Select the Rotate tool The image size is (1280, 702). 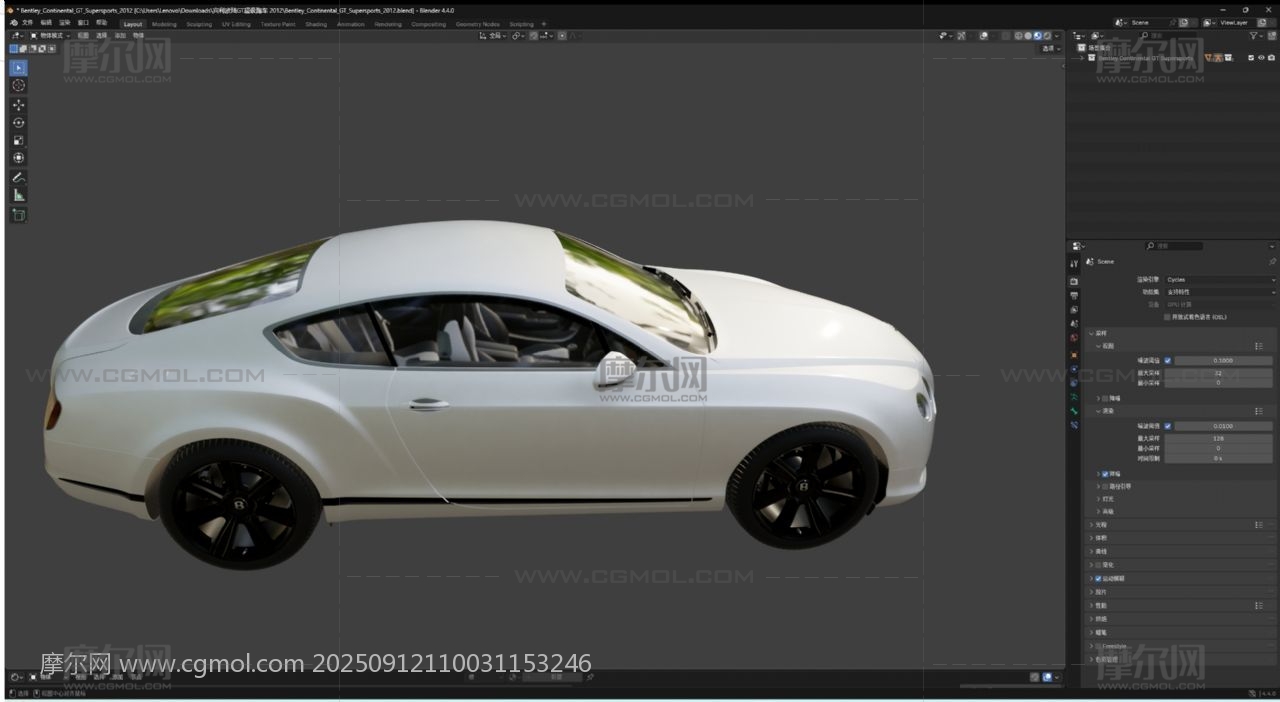(x=19, y=123)
